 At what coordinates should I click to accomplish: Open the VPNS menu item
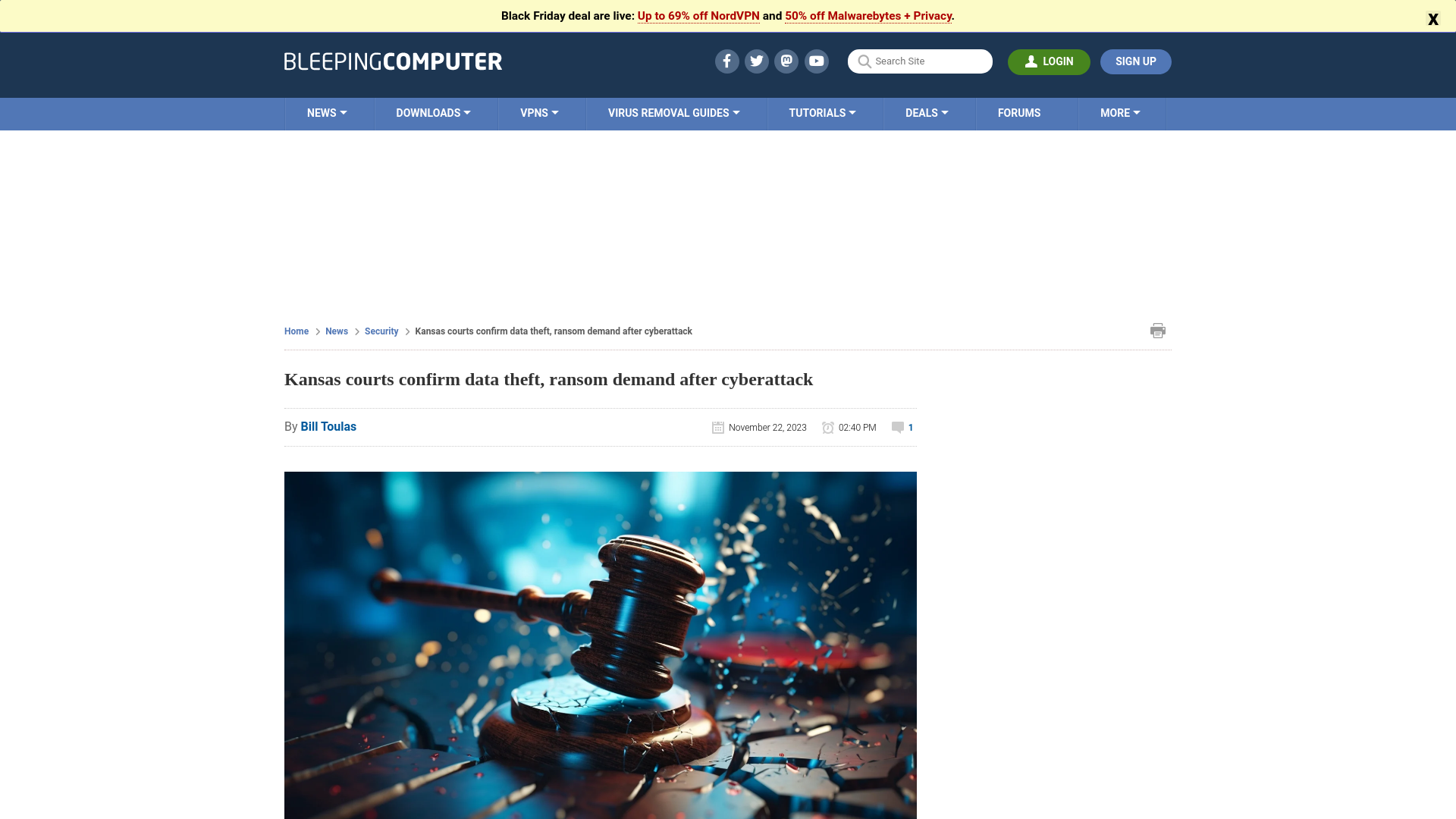pyautogui.click(x=539, y=113)
